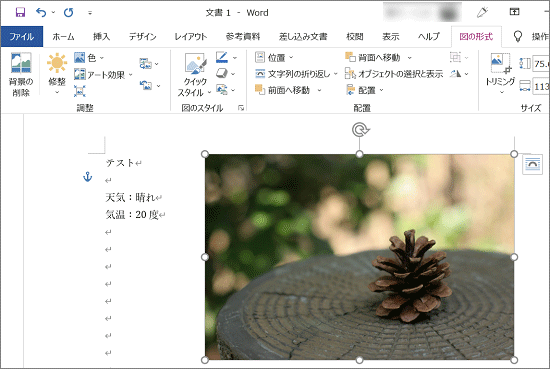The image size is (550, 369).
Task: Save the document with the floppy icon
Action: pos(20,13)
